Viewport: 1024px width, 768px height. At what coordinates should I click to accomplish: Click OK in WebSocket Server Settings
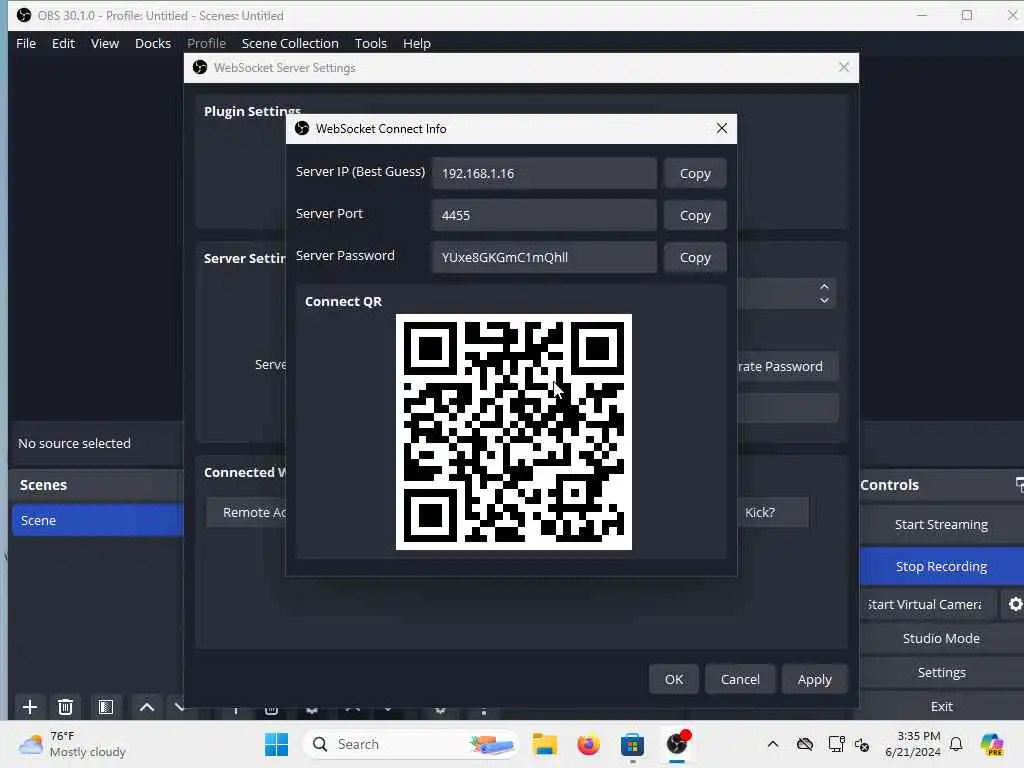coord(674,679)
